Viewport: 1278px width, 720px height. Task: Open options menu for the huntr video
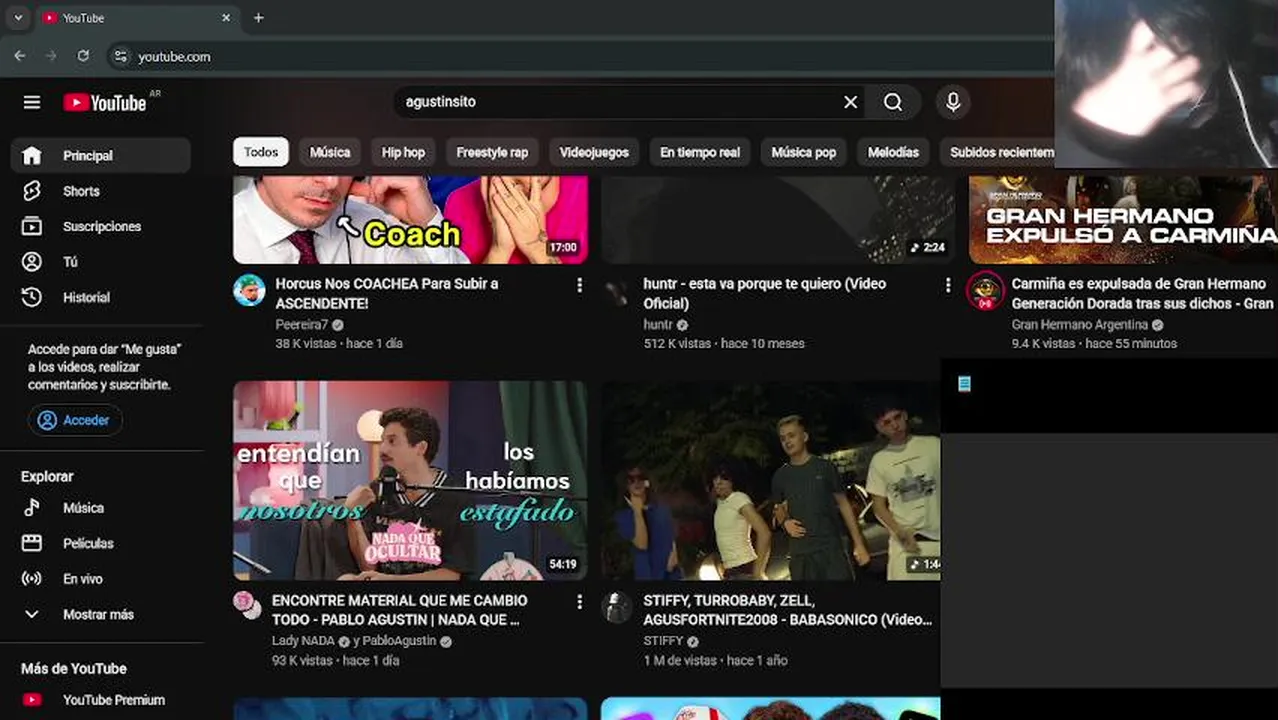pyautogui.click(x=947, y=286)
